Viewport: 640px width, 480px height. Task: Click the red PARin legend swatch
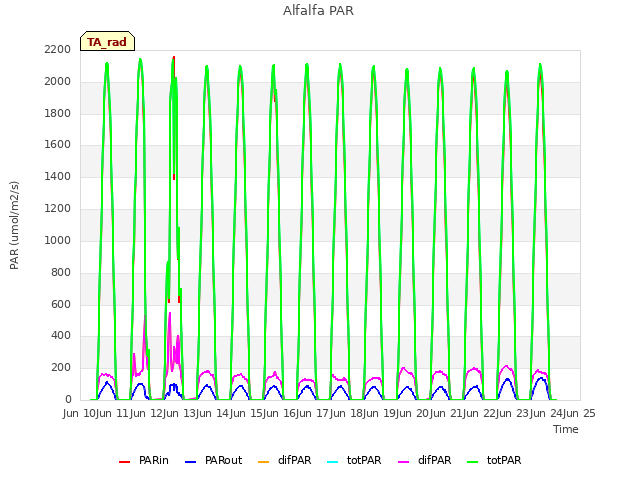click(x=124, y=462)
